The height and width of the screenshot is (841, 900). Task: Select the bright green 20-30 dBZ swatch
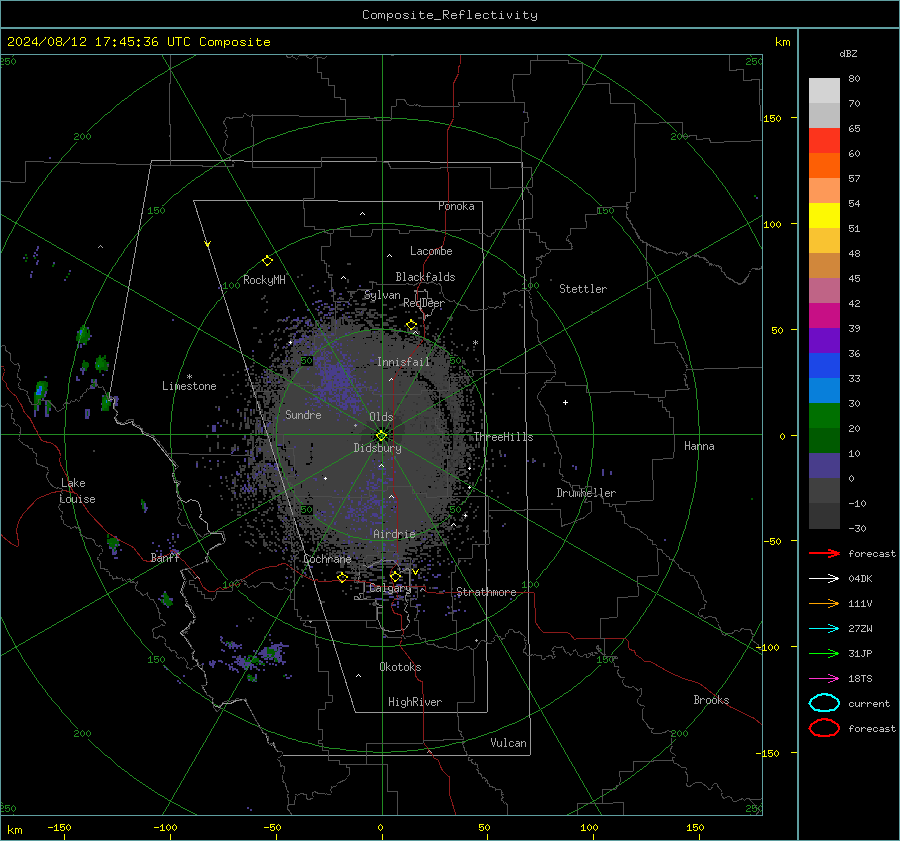tap(824, 416)
